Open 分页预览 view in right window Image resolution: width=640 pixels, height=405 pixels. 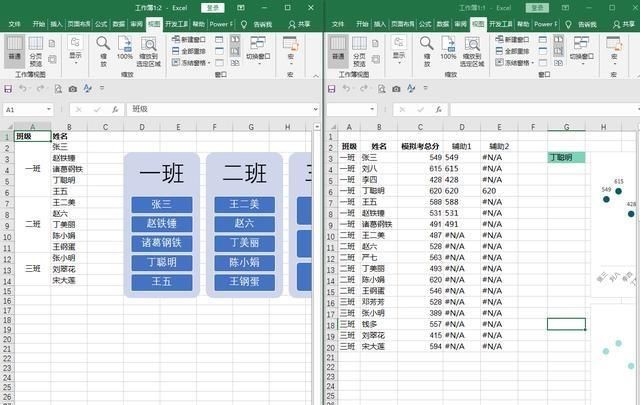coord(359,51)
